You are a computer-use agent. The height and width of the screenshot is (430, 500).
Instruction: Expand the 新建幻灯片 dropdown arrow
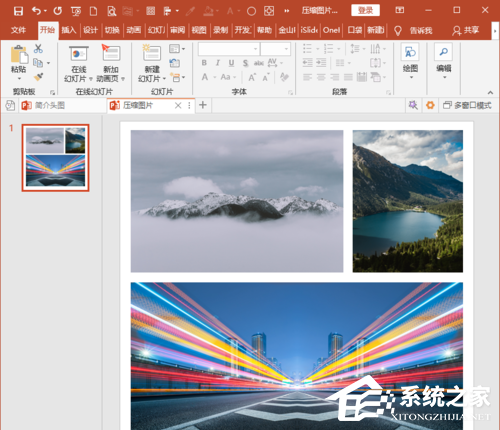pyautogui.click(x=164, y=79)
